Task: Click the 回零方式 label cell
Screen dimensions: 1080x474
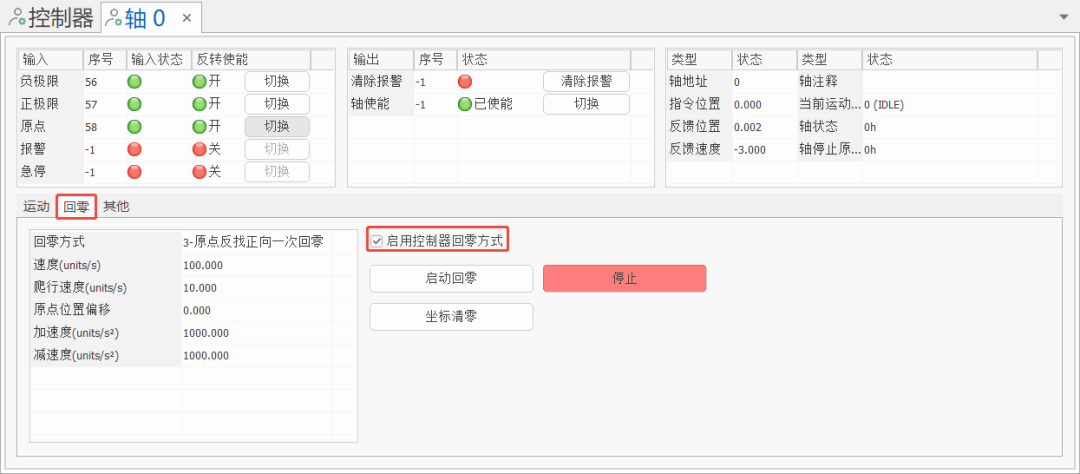Action: click(106, 243)
